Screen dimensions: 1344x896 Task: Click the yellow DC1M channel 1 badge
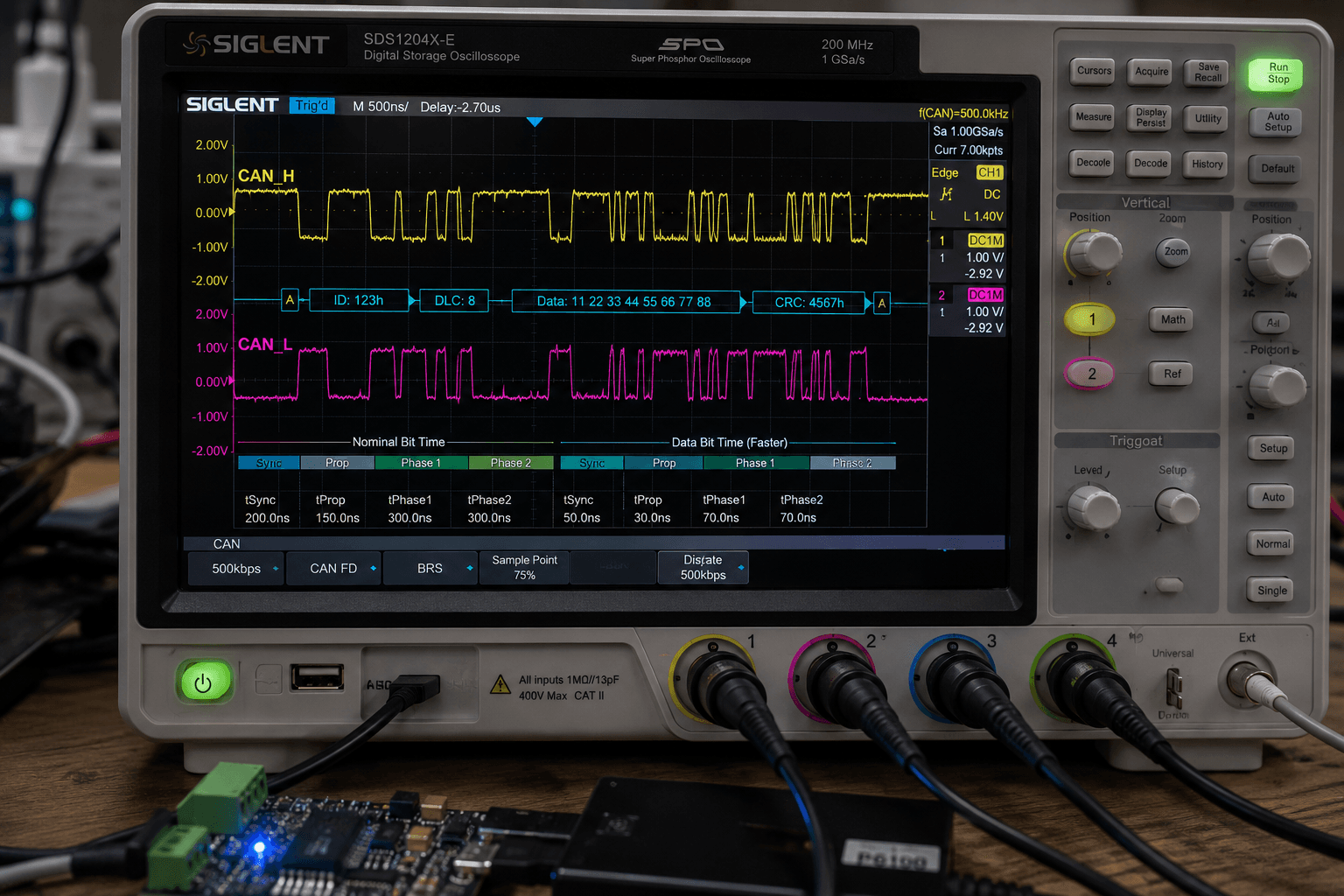click(985, 240)
